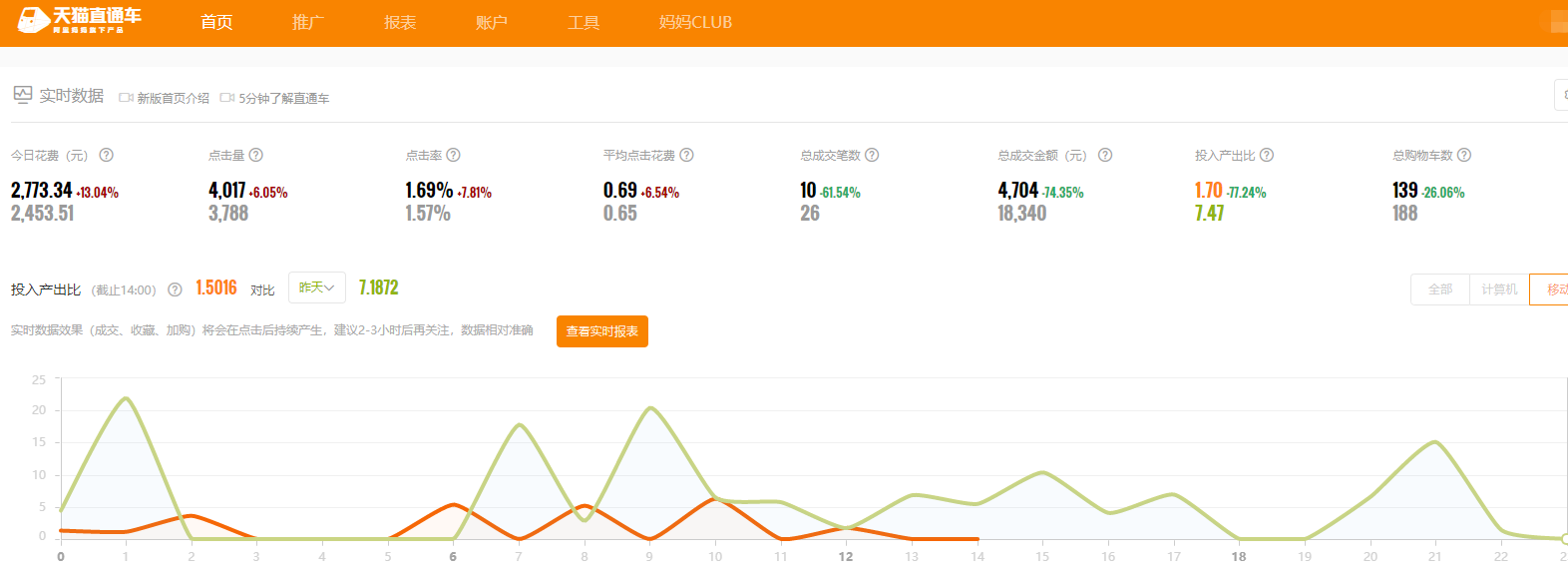Click help icon next to 平均点击花费

click(x=686, y=155)
